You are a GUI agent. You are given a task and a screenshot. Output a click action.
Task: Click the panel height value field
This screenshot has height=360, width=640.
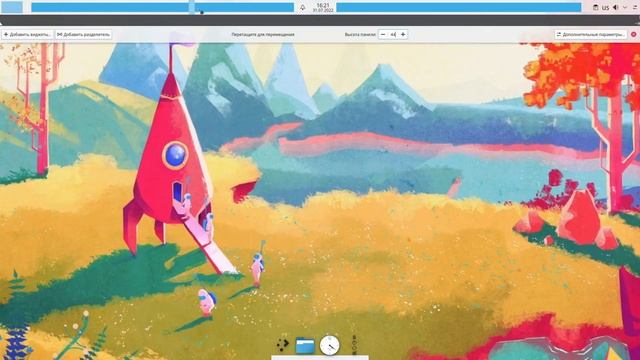[x=393, y=35]
